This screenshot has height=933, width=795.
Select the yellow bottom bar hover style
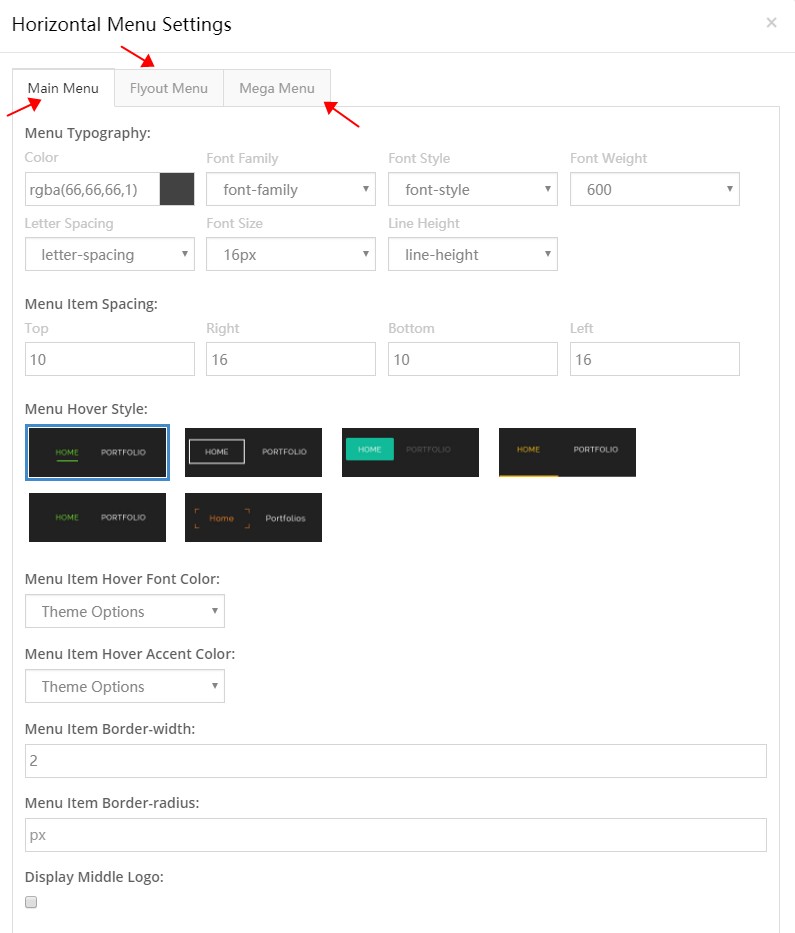[567, 452]
